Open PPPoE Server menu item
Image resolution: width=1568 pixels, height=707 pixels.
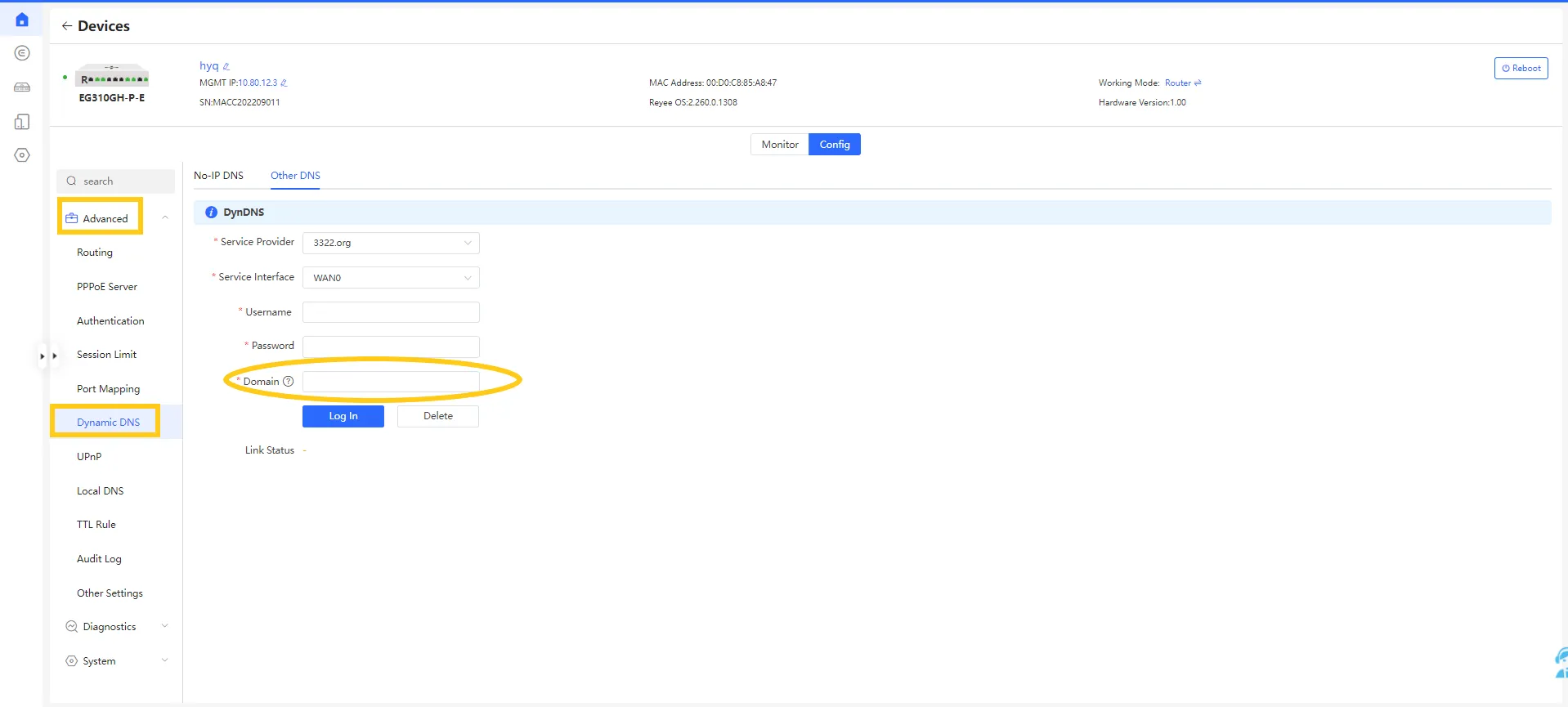coord(107,287)
